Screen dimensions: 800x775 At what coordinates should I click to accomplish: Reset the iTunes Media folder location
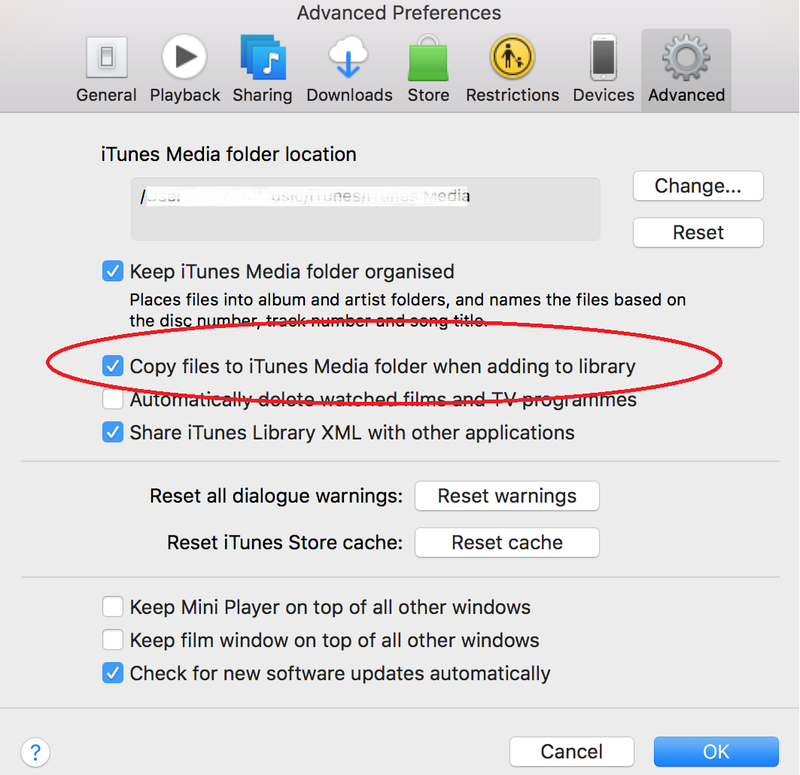[698, 233]
